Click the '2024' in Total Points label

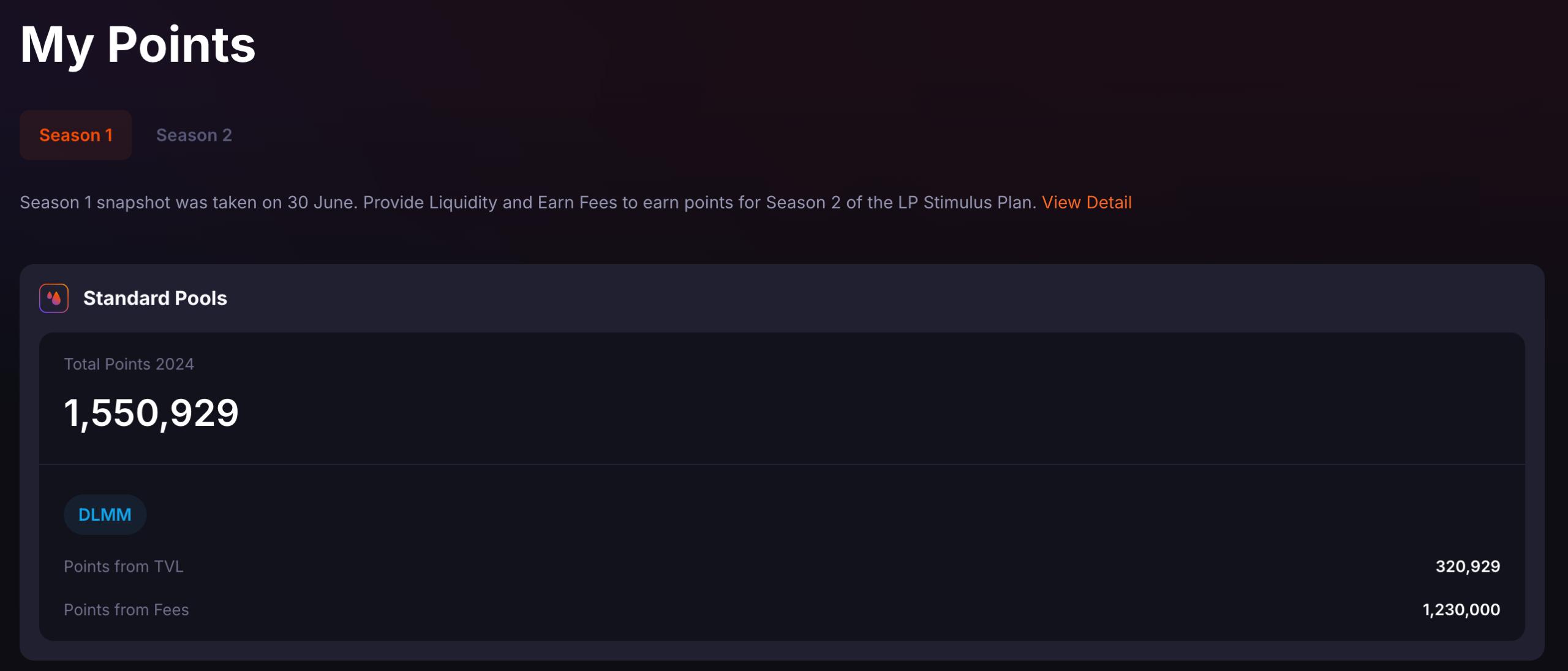pos(175,364)
